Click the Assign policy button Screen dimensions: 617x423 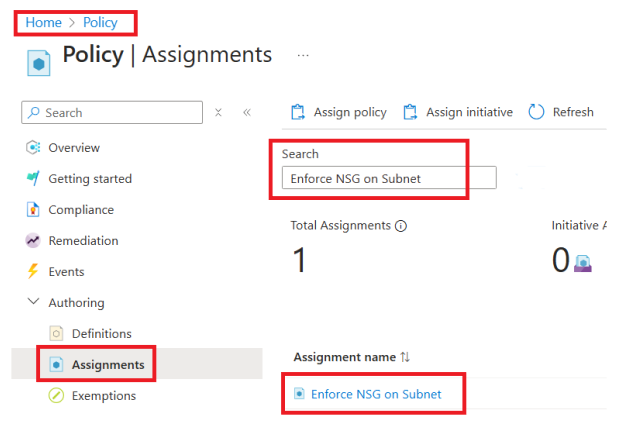(339, 112)
